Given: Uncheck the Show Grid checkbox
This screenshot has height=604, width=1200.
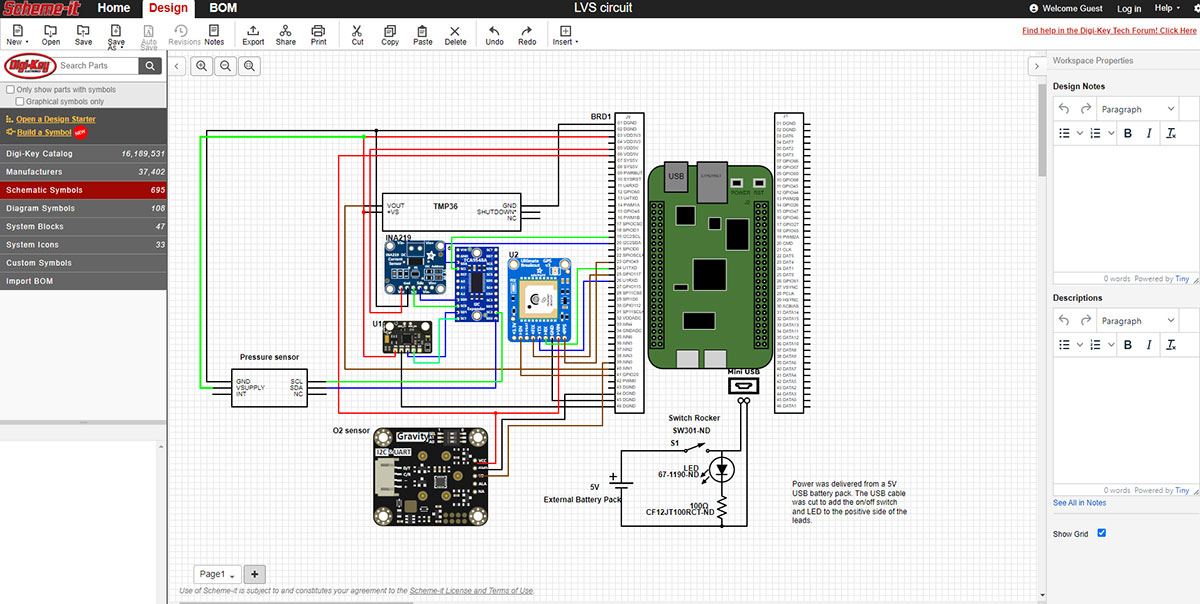Looking at the screenshot, I should coord(1102,533).
